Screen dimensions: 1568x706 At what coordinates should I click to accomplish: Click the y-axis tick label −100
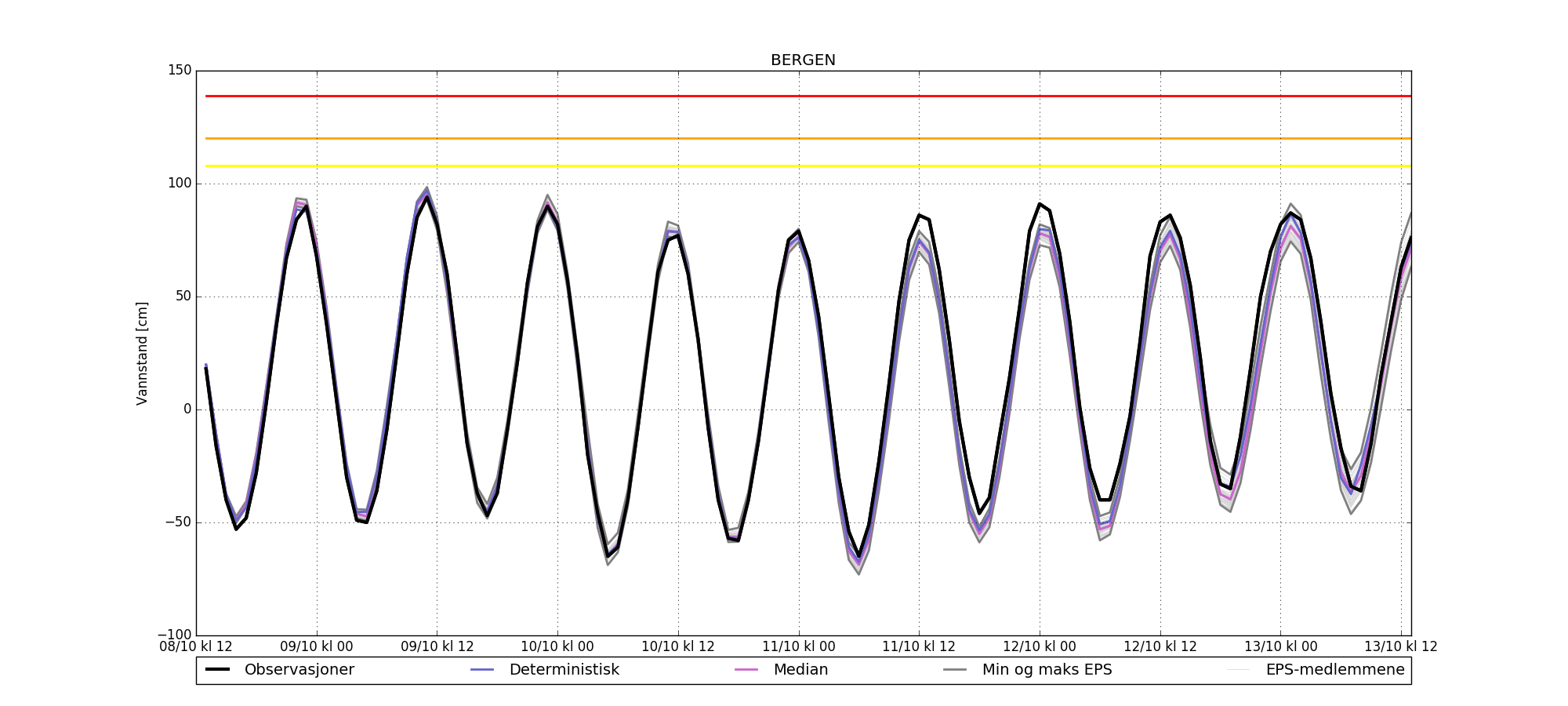click(174, 635)
